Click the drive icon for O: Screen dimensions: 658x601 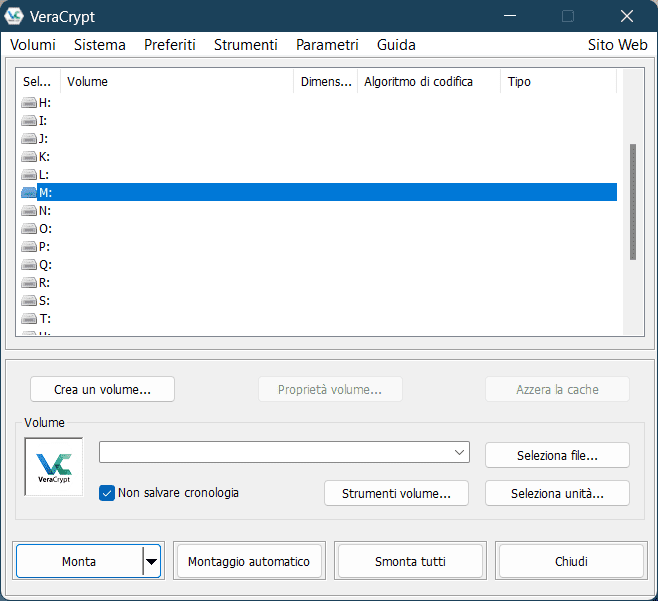[x=29, y=229]
